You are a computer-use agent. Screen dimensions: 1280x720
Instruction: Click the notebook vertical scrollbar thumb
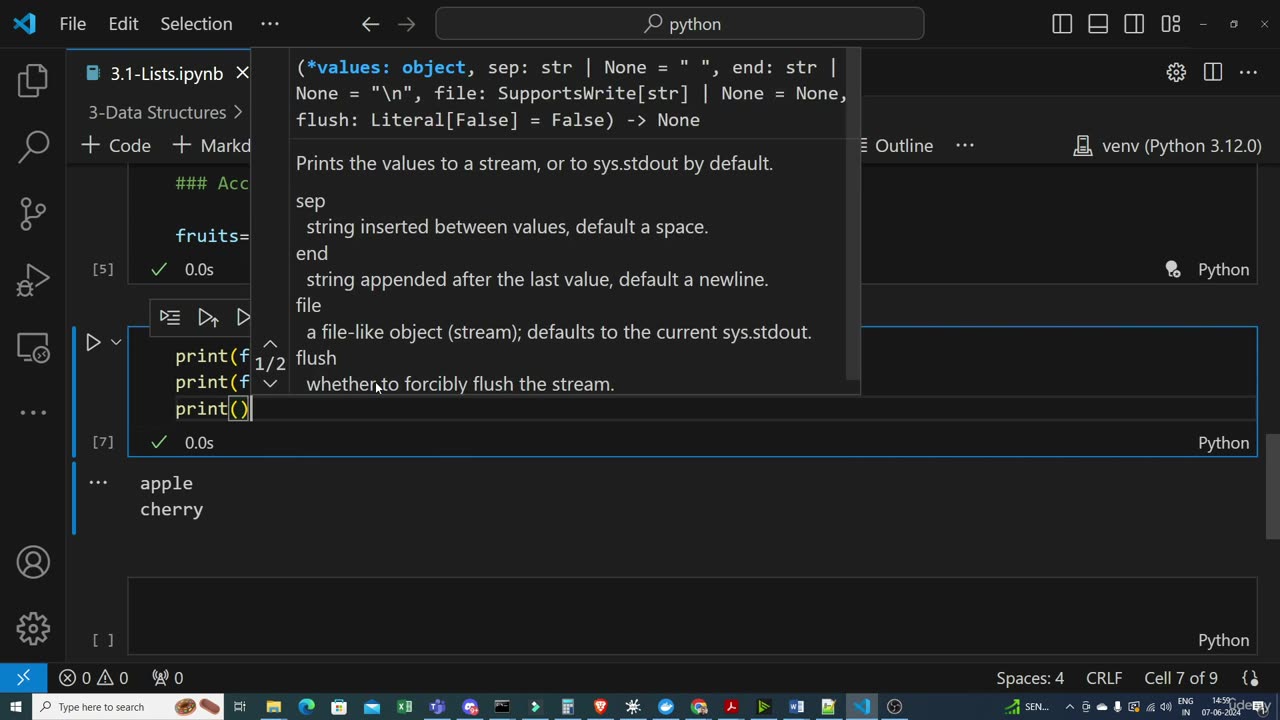(x=1273, y=487)
